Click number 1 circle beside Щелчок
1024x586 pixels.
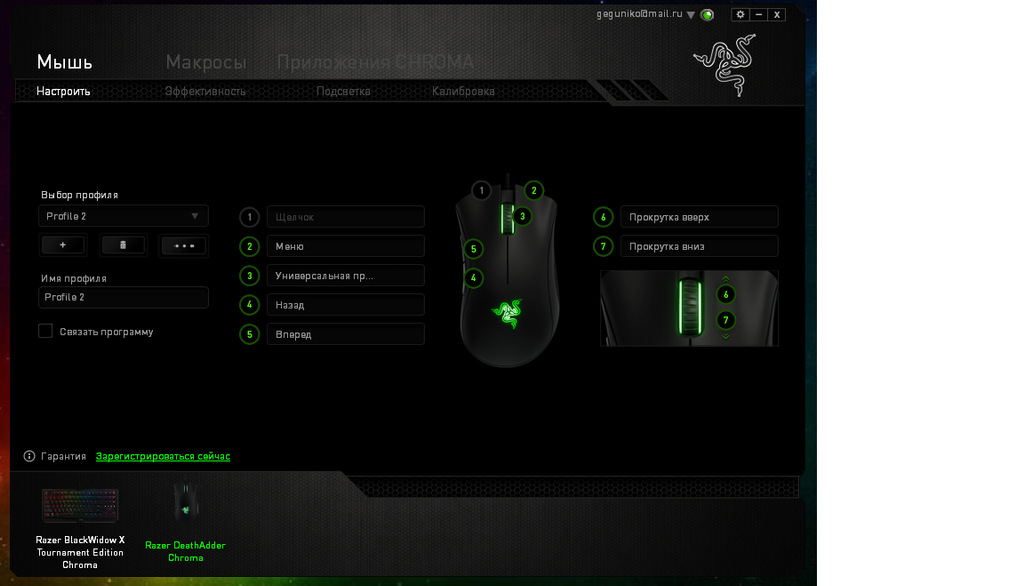[249, 217]
